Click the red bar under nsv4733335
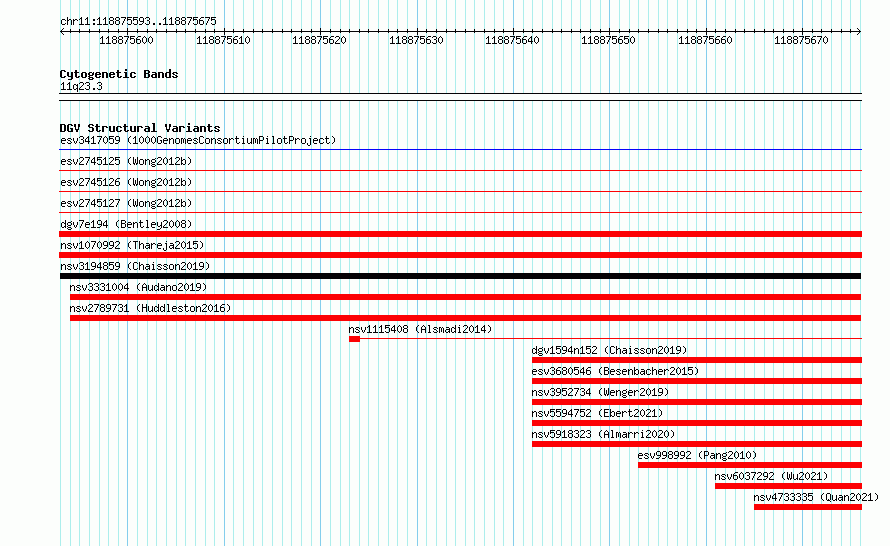This screenshot has width=890, height=546. click(x=808, y=507)
